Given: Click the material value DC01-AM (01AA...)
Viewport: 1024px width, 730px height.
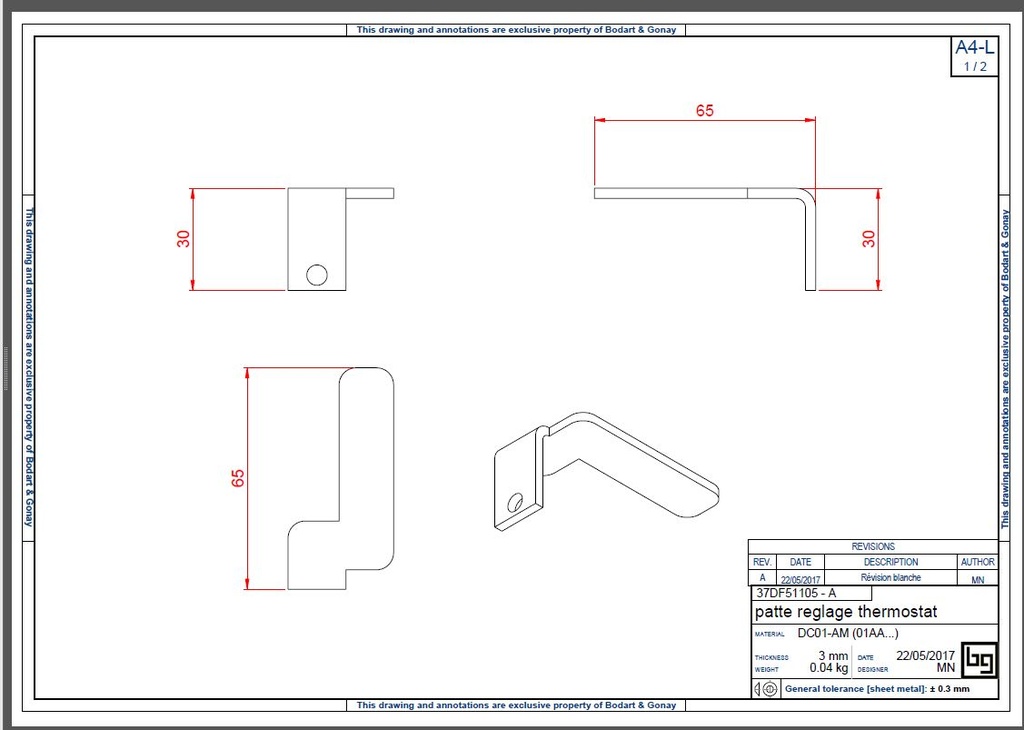Looking at the screenshot, I should click(847, 634).
